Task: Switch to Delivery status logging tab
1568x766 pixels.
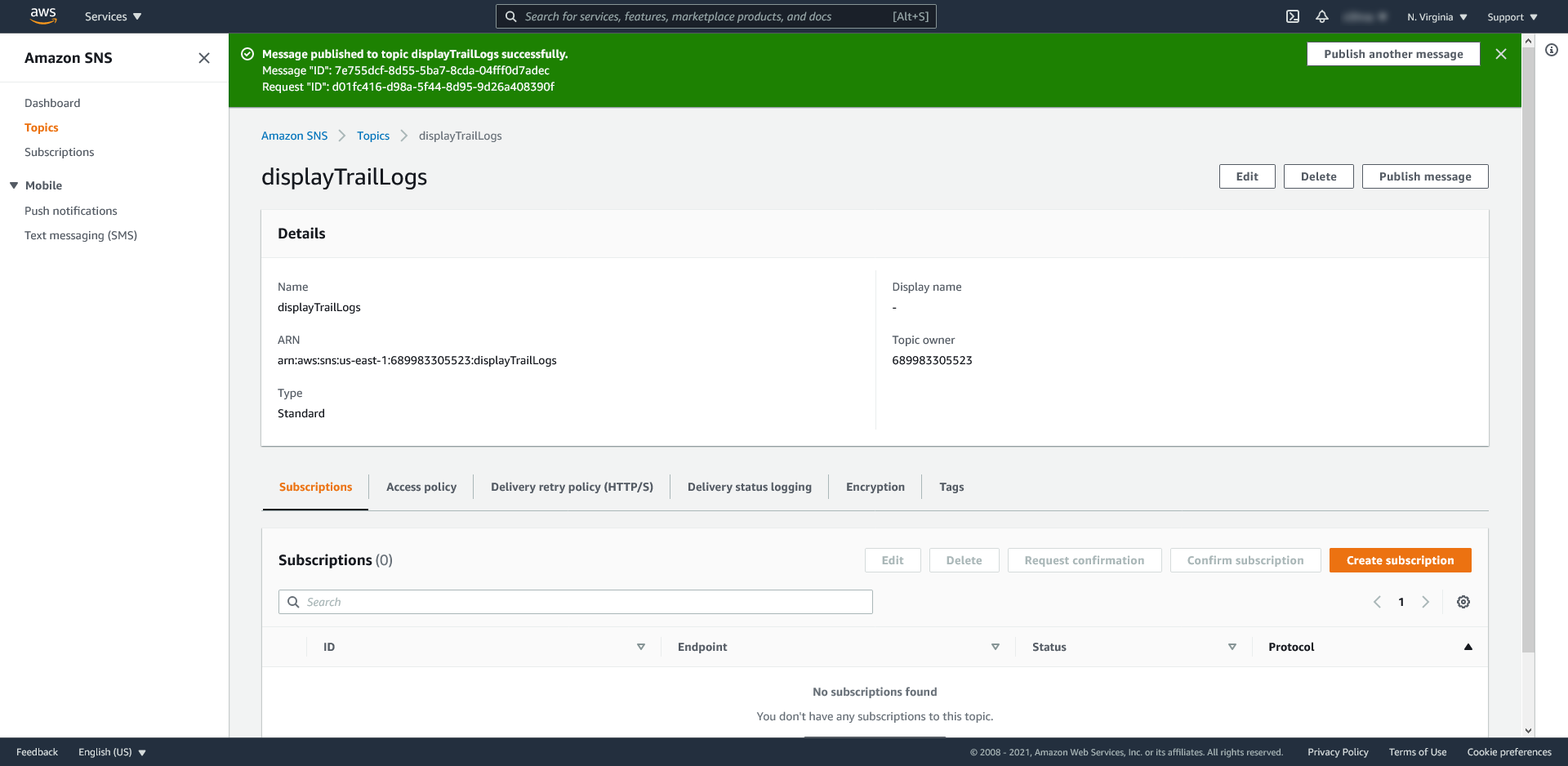Action: point(750,487)
